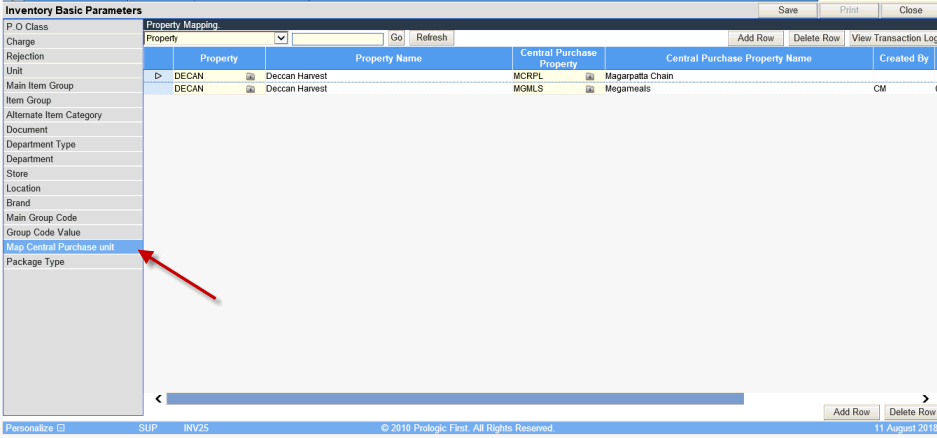Click the Refresh button
The height and width of the screenshot is (438, 937).
(431, 38)
